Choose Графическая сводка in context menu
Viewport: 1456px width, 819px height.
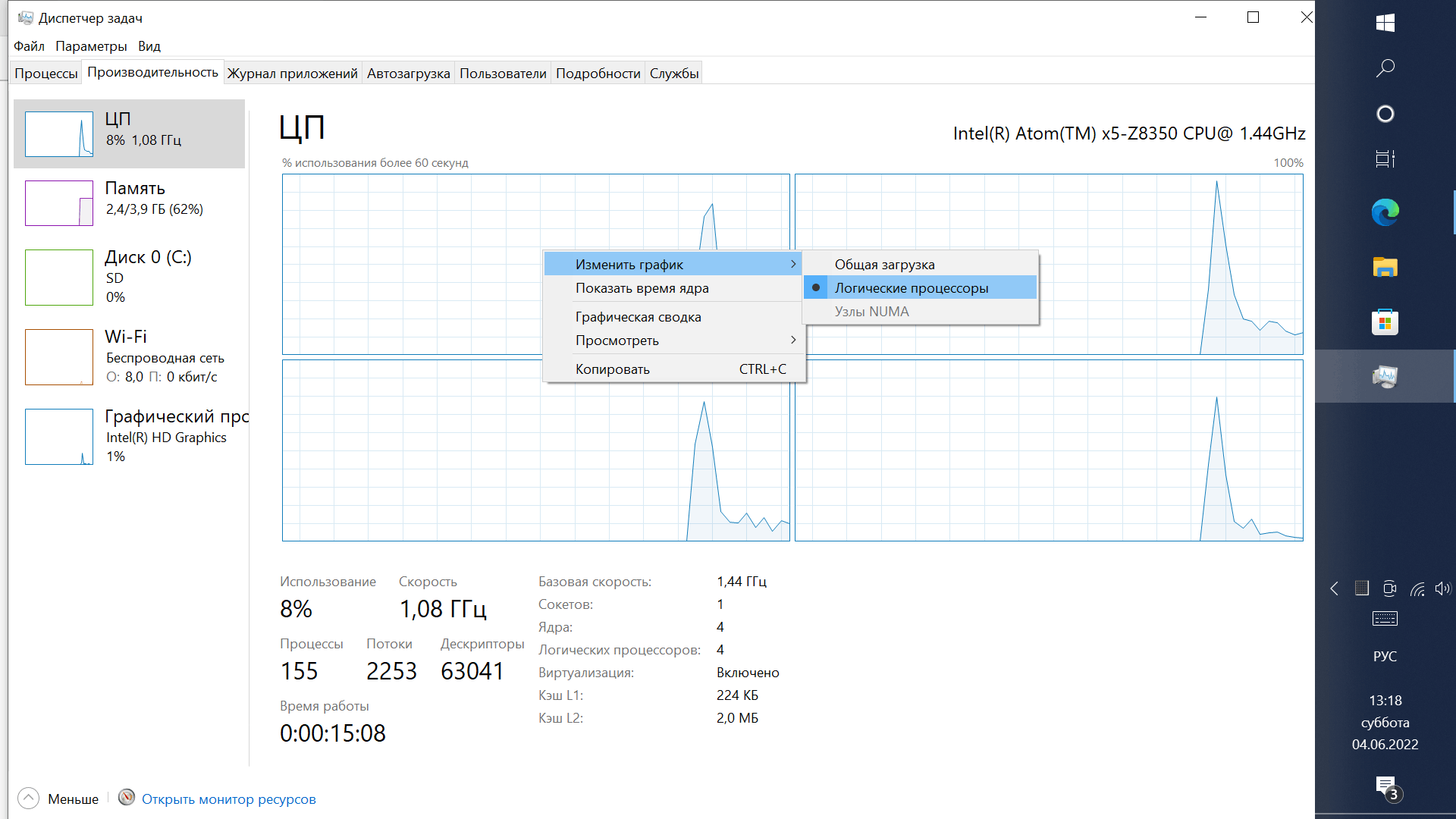(x=673, y=317)
